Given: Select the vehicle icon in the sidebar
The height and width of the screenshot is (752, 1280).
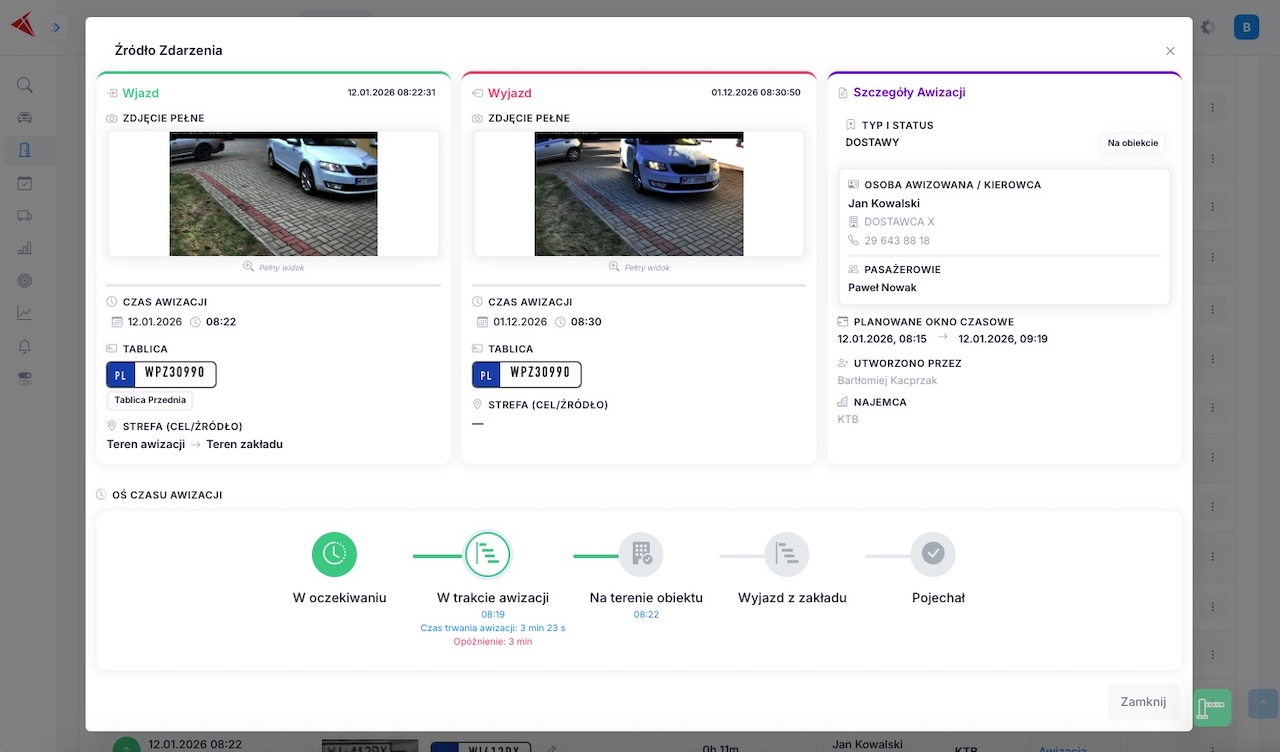Looking at the screenshot, I should tap(25, 116).
